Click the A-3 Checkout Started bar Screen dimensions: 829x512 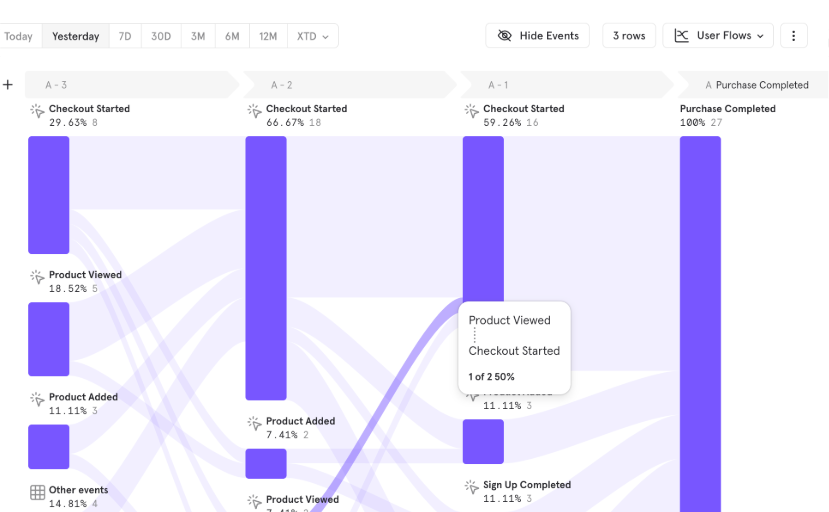point(49,195)
